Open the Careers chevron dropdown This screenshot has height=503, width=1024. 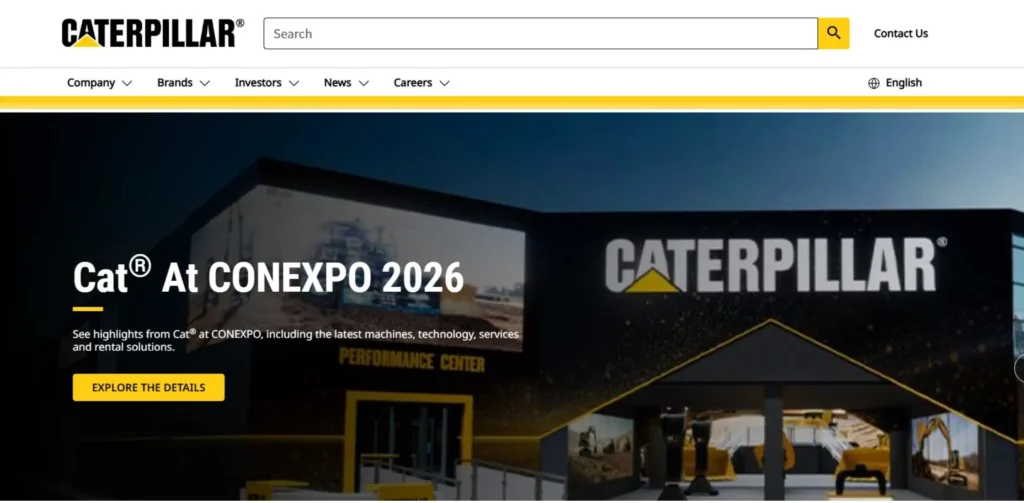point(444,83)
